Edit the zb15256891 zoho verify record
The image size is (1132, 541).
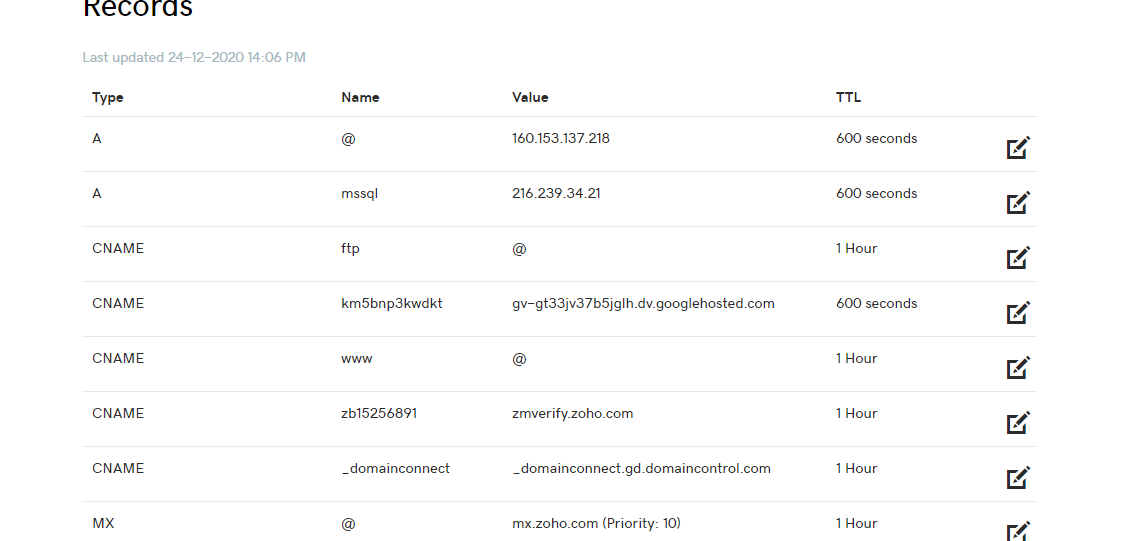coord(1018,422)
